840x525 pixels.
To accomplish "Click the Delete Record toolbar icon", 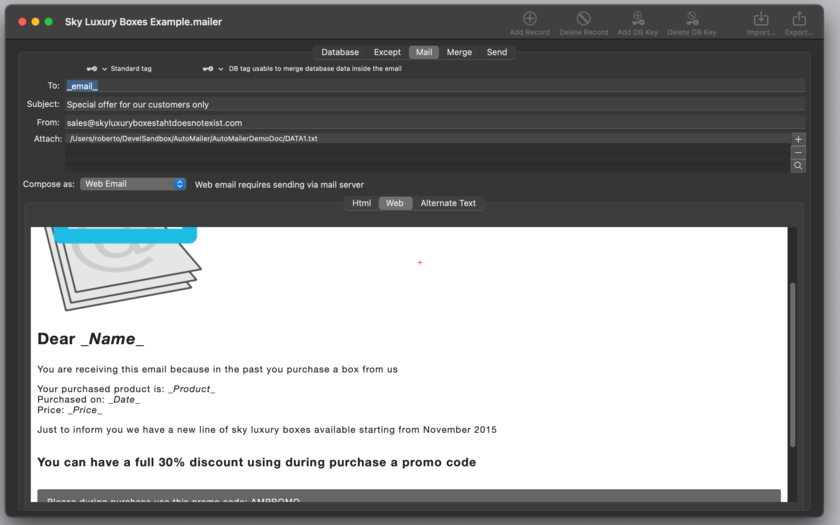I will tap(583, 19).
